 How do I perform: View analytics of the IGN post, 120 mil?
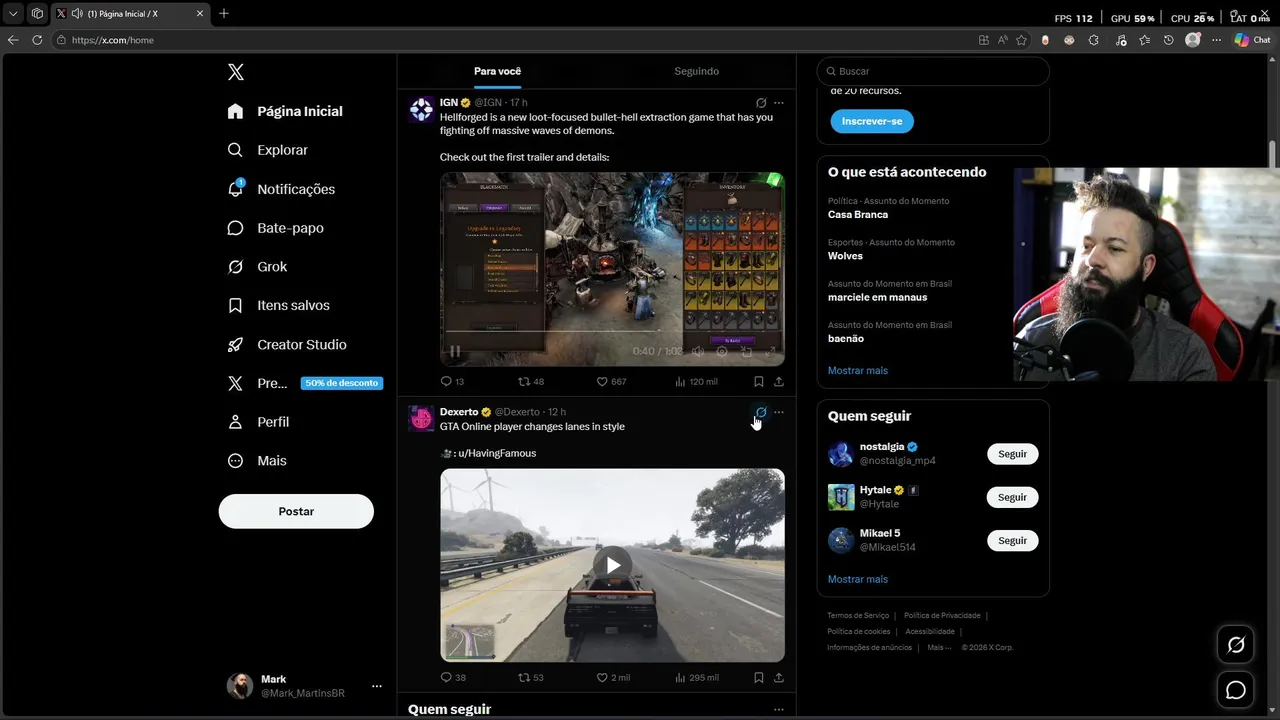[x=696, y=381]
